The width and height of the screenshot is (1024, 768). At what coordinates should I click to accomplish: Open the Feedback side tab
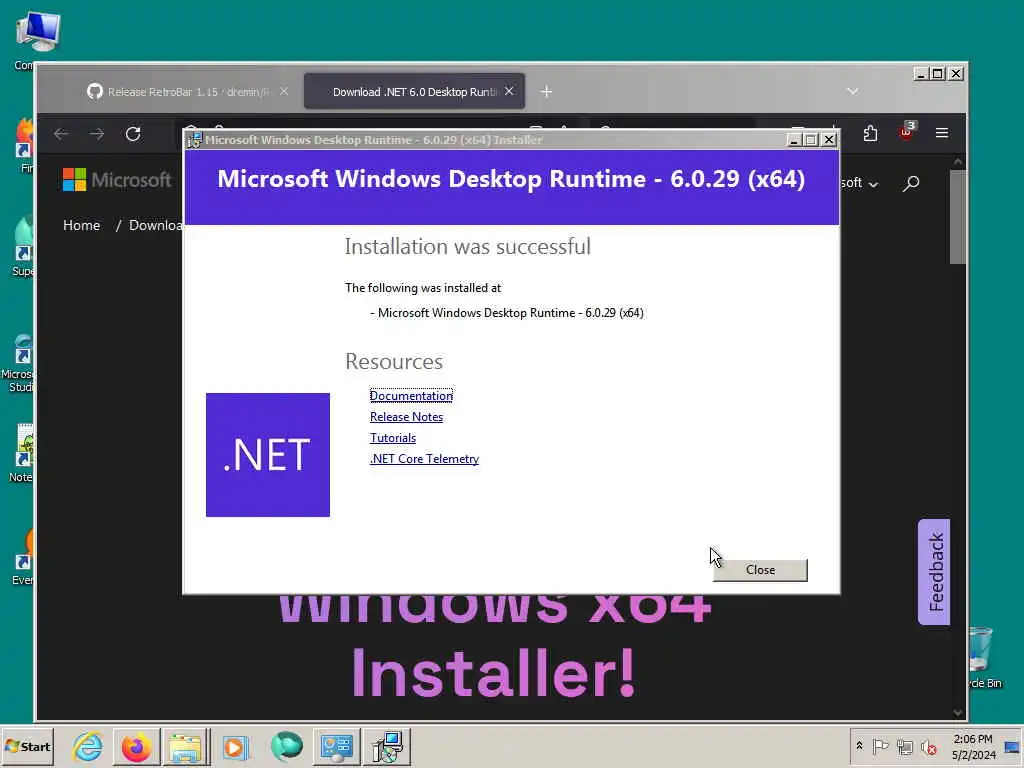pyautogui.click(x=934, y=572)
